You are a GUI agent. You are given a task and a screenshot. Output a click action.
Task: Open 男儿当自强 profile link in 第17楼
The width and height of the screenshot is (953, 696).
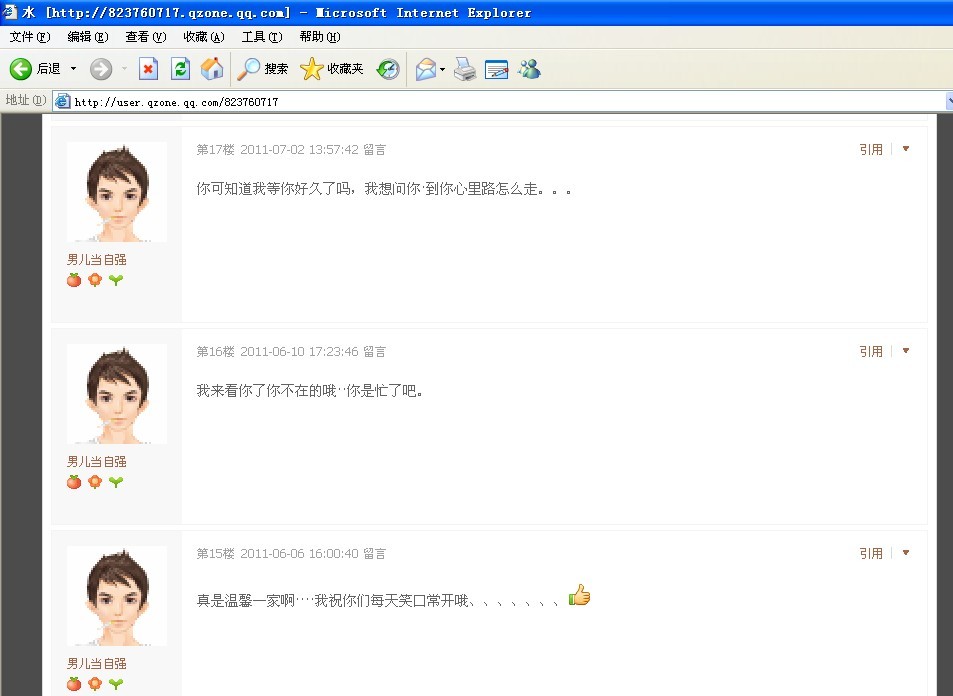[x=97, y=260]
